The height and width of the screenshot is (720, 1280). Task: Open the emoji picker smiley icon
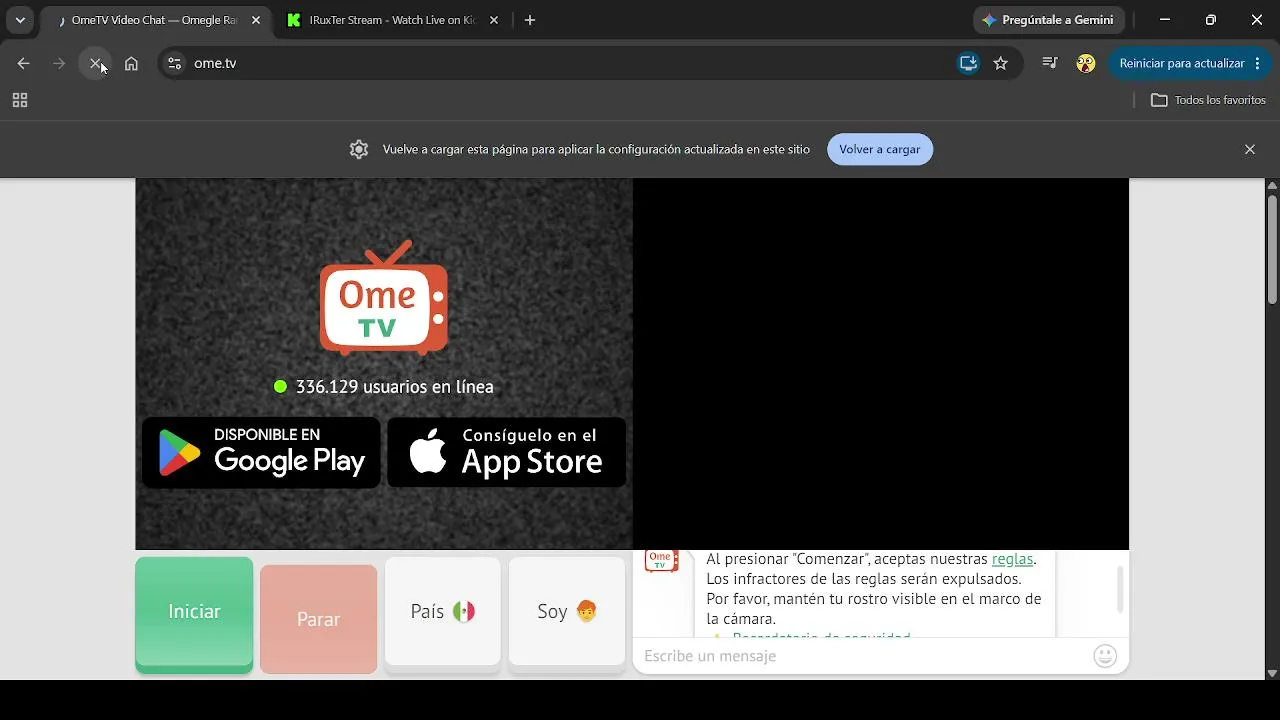pyautogui.click(x=1105, y=656)
